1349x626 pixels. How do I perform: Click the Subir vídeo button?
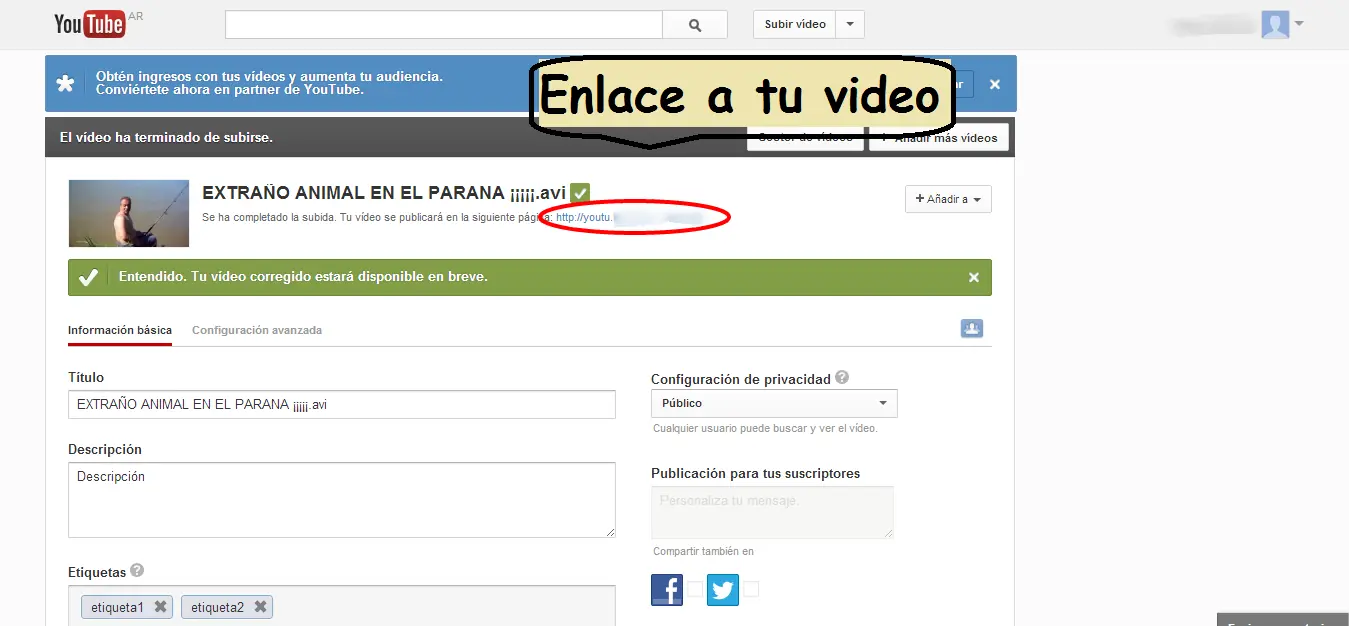[x=795, y=25]
